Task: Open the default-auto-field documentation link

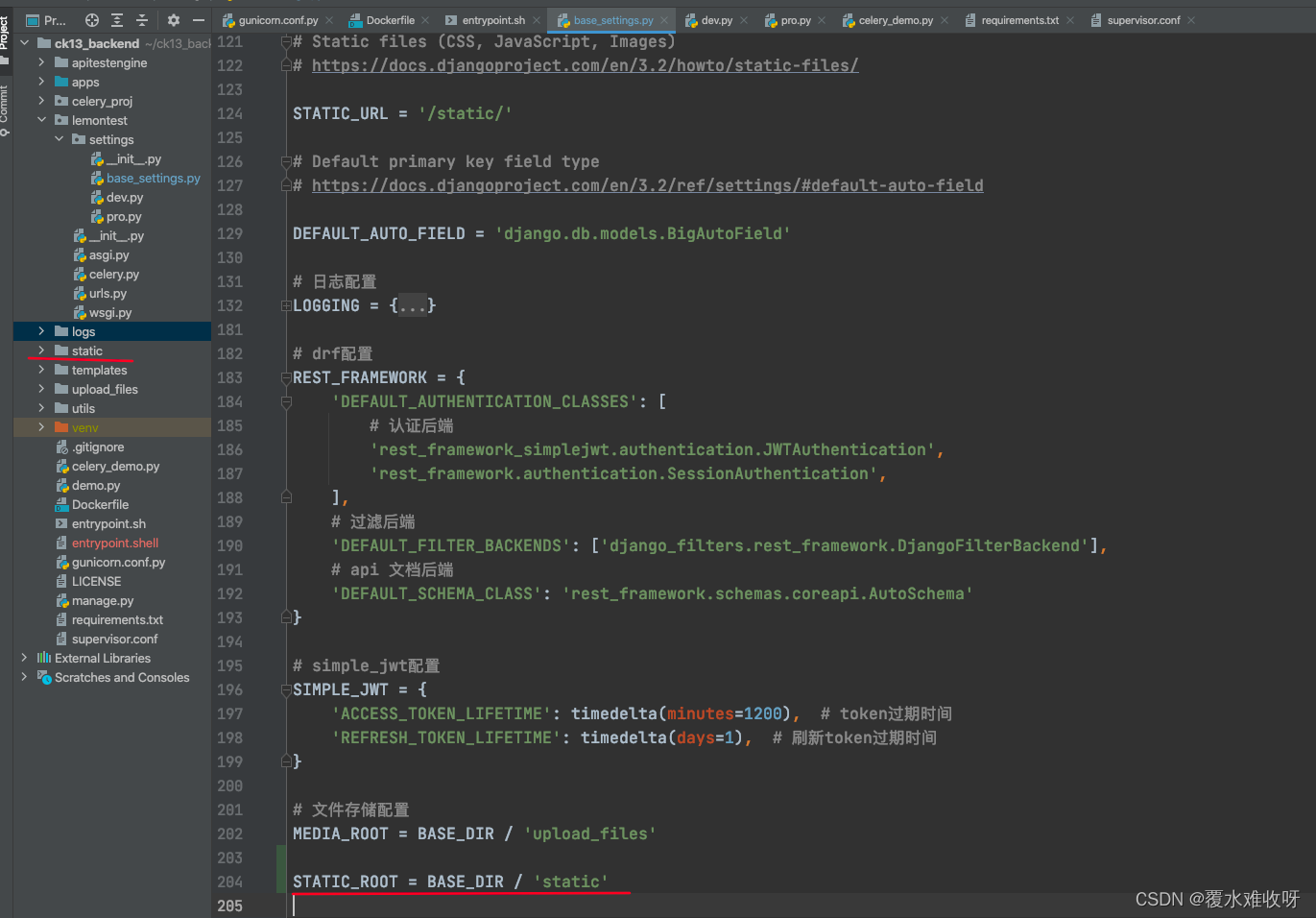Action: 647,185
